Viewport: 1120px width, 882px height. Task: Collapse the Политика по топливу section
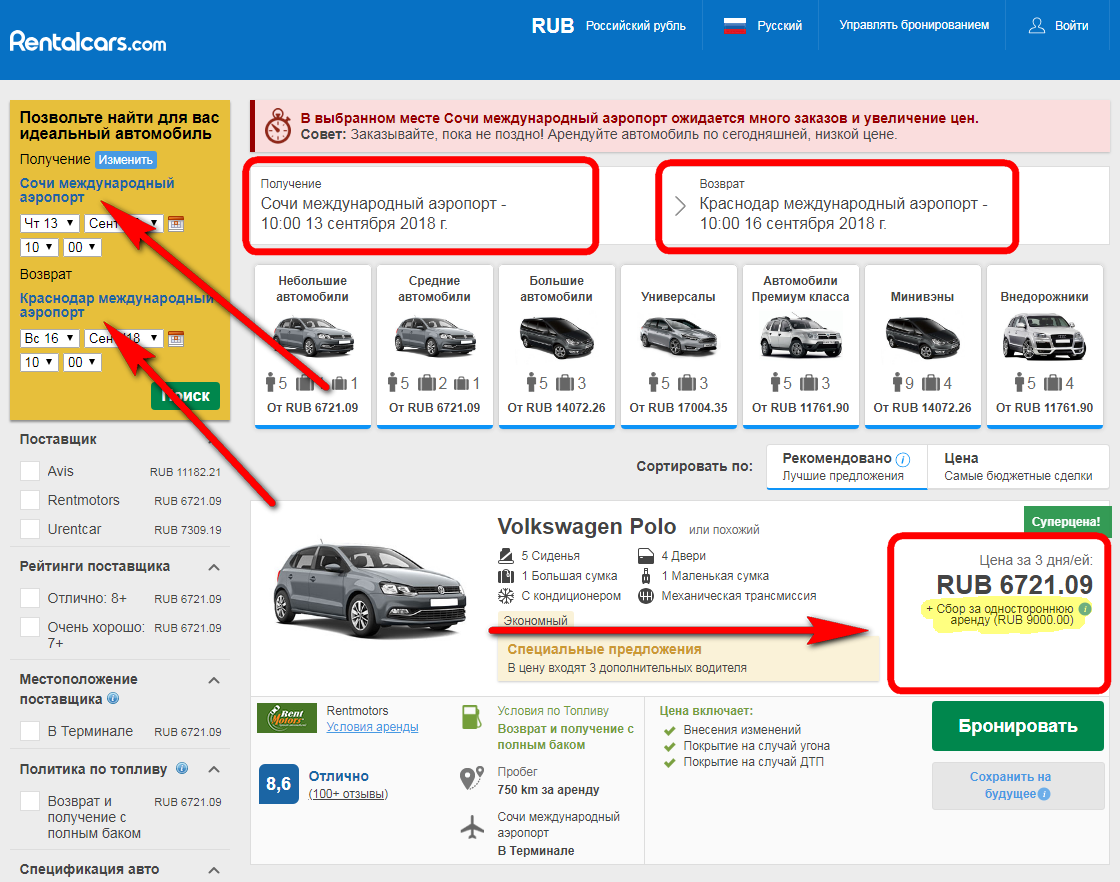click(214, 770)
